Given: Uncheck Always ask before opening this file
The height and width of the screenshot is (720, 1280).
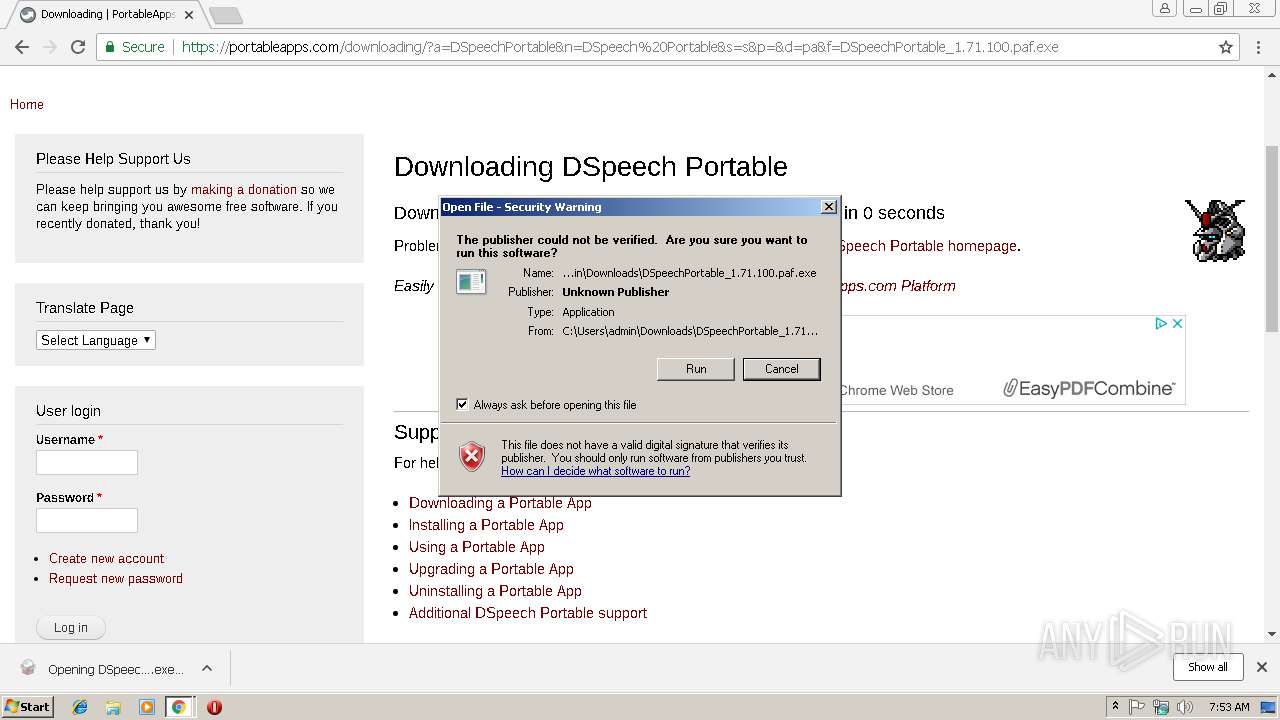Looking at the screenshot, I should tap(462, 404).
